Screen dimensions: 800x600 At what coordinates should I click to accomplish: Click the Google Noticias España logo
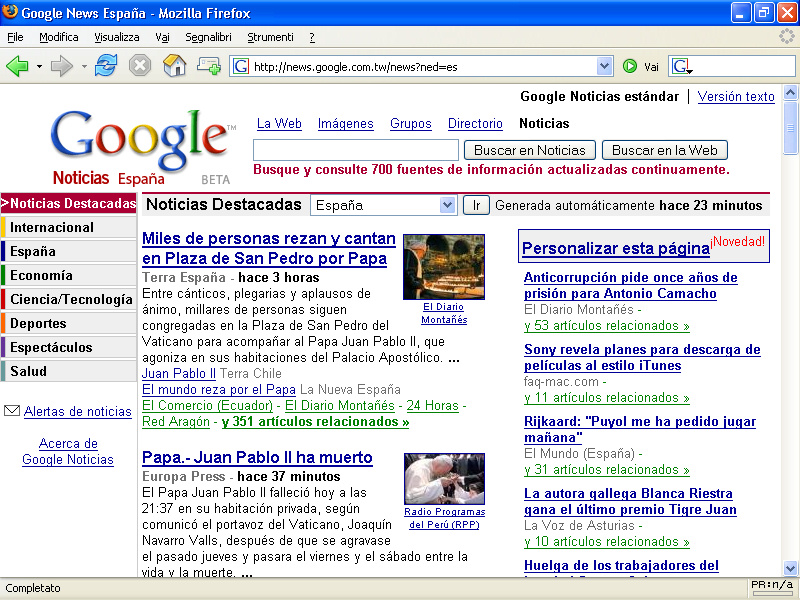coord(142,146)
